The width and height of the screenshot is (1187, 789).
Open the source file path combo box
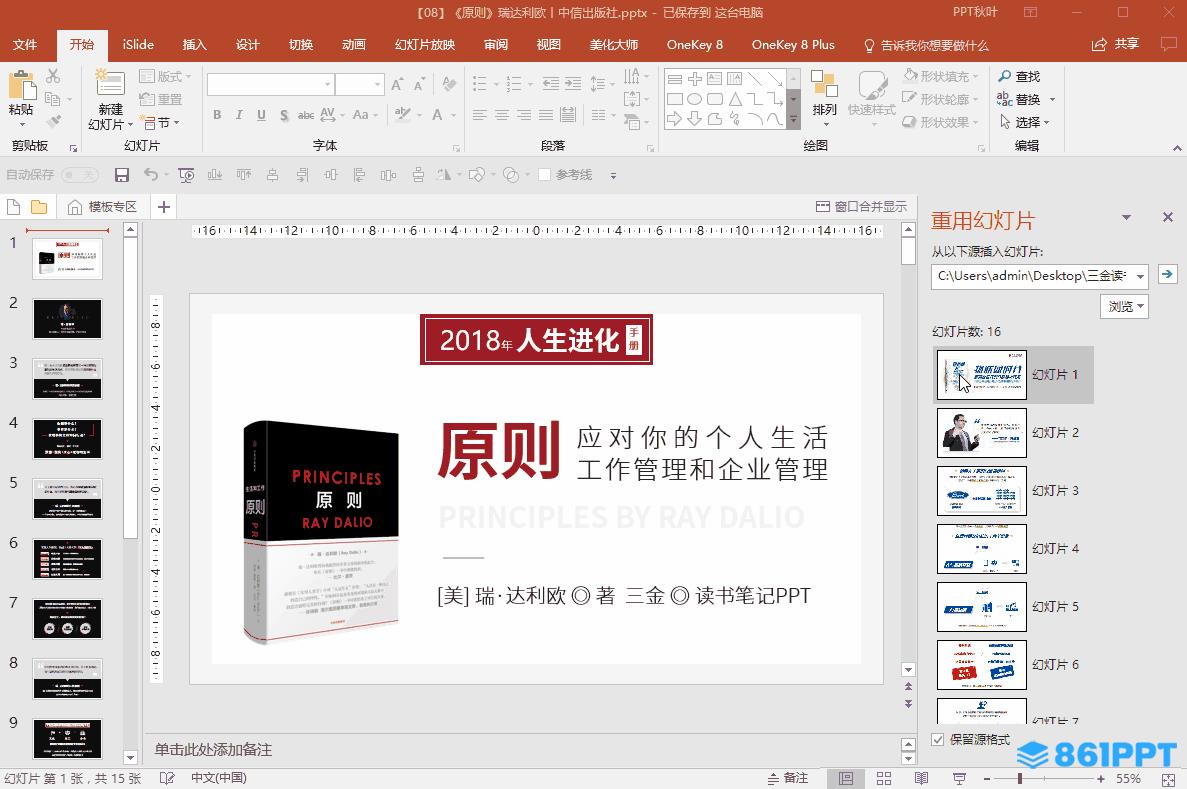(1039, 276)
